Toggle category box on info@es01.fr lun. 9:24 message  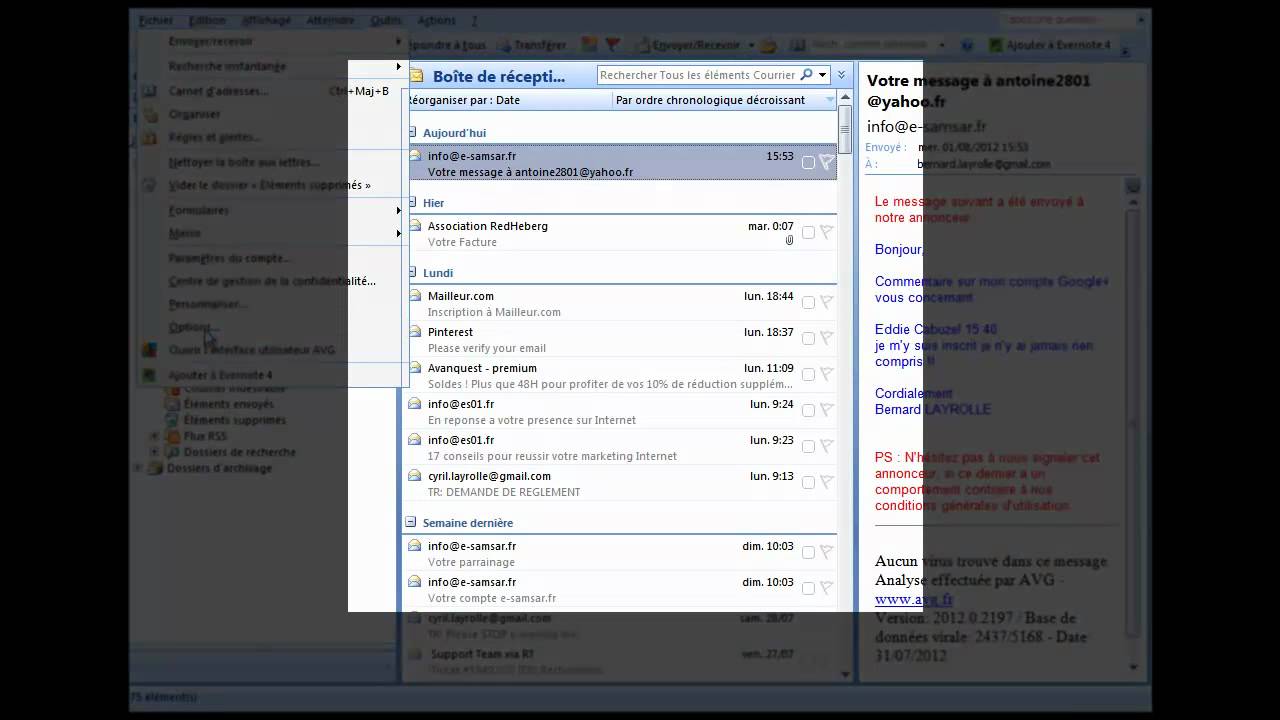click(808, 411)
